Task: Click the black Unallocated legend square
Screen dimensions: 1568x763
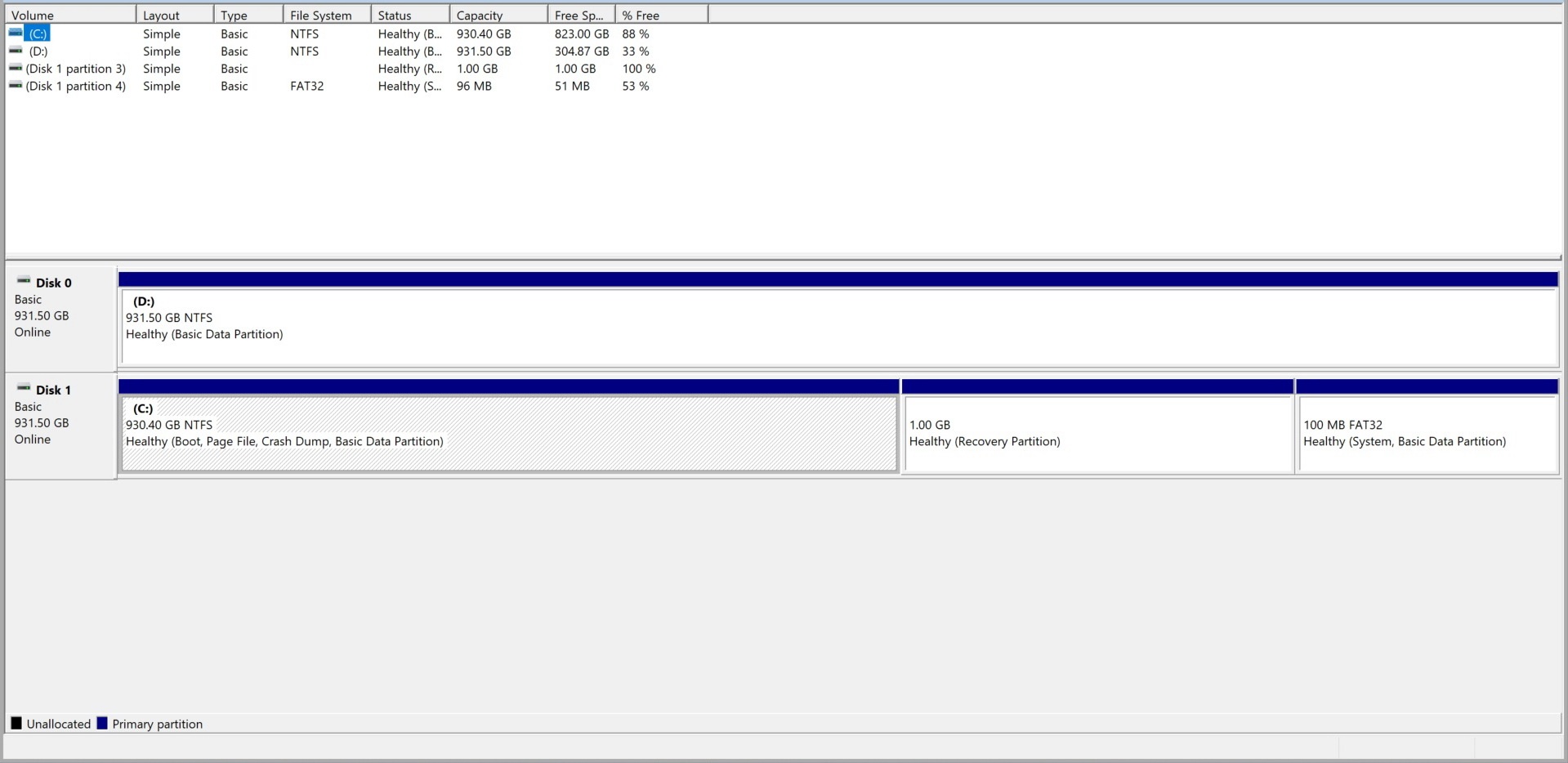Action: pos(16,723)
